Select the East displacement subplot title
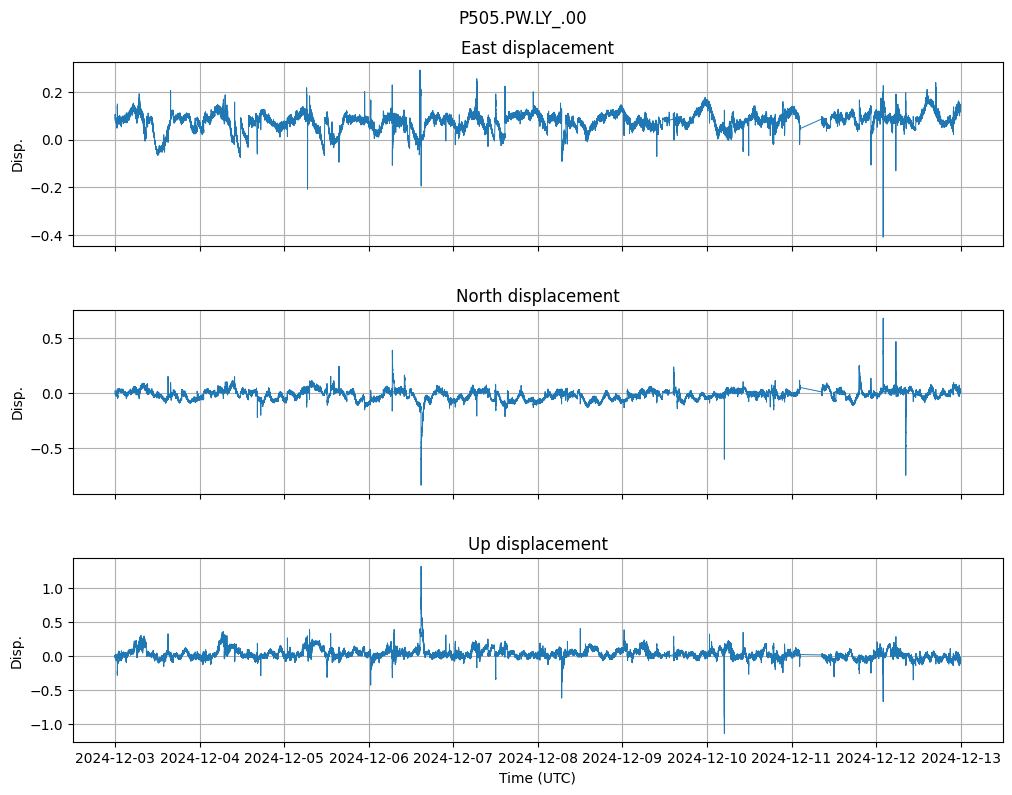The image size is (1012, 795). click(537, 48)
